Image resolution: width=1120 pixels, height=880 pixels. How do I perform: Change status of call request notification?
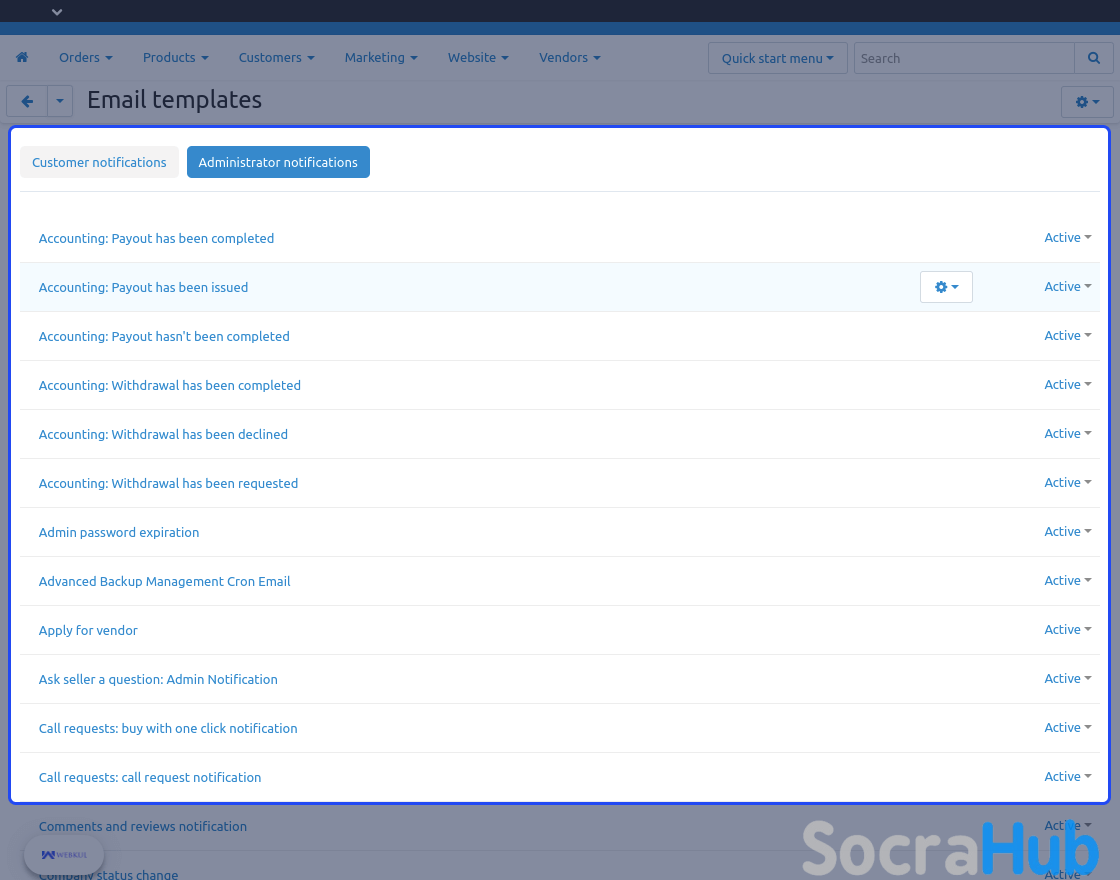point(1068,776)
